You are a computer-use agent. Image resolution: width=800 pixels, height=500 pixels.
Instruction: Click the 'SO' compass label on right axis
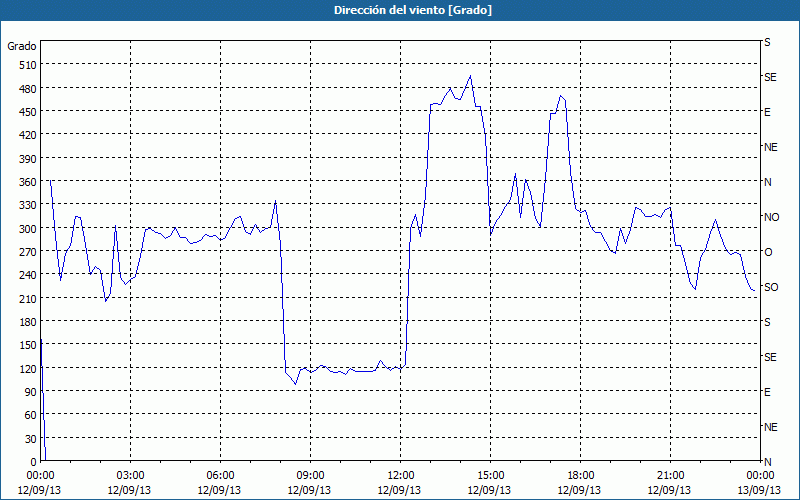tap(771, 287)
